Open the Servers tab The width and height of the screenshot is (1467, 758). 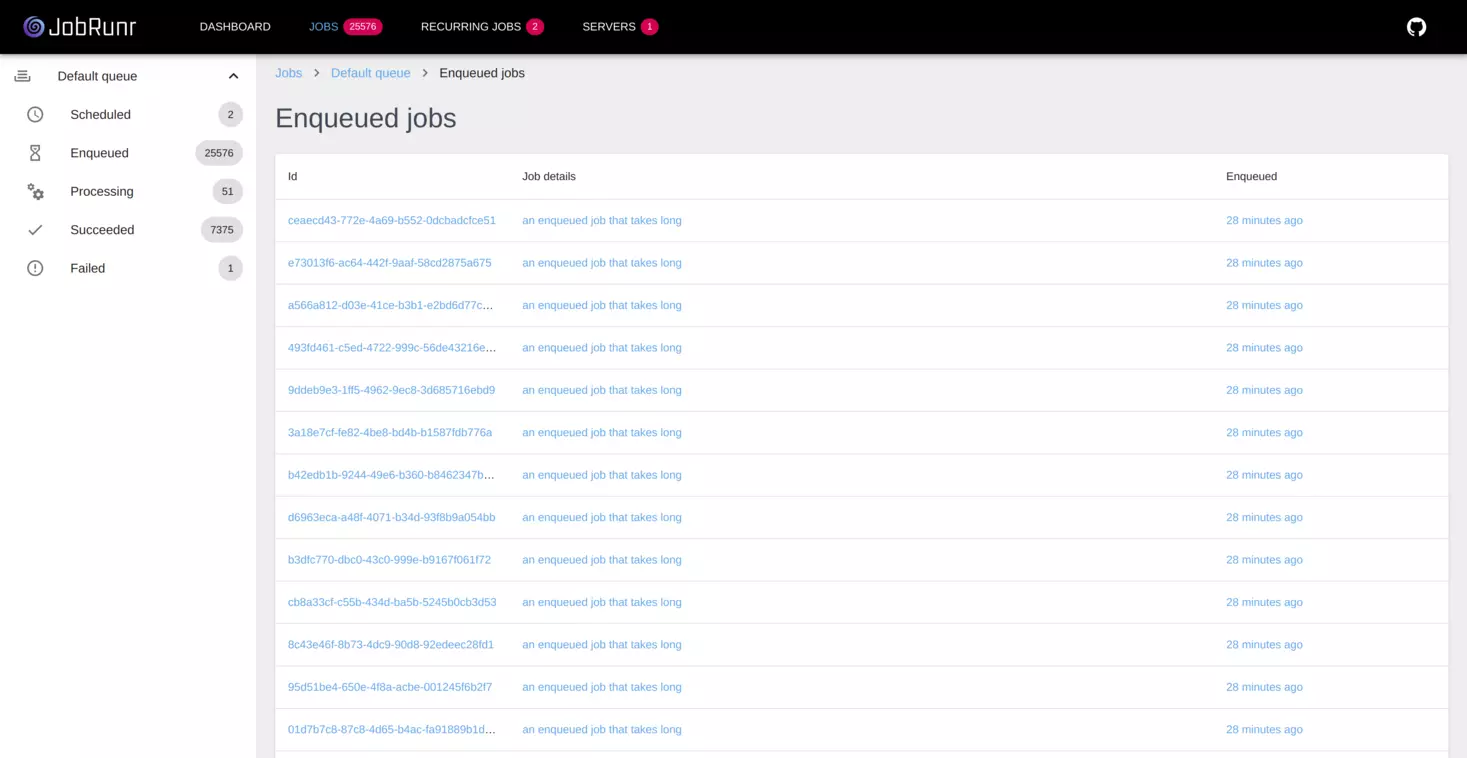coord(609,27)
